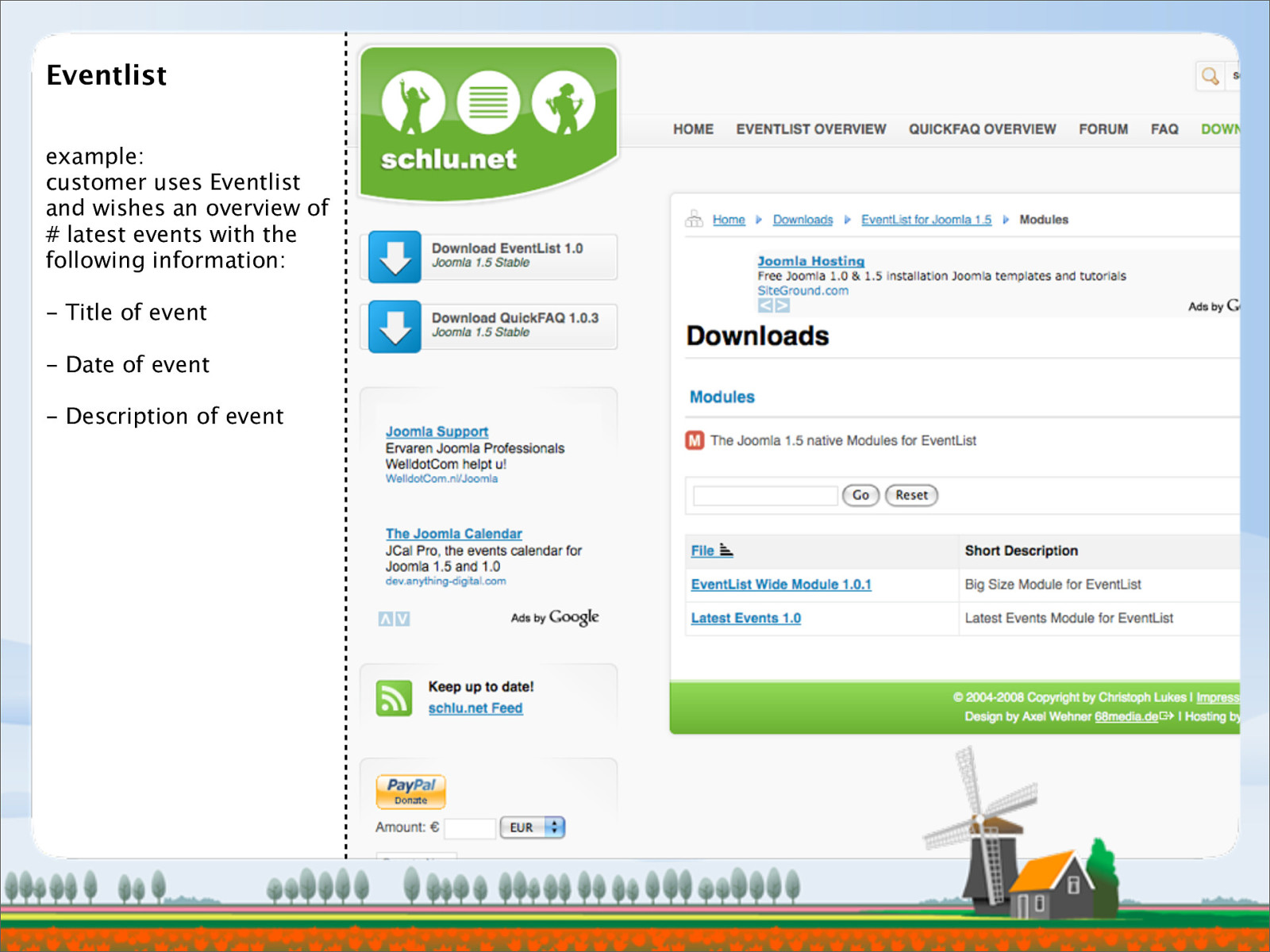Click the sidebar ad down arrow
The image size is (1270, 952).
click(402, 619)
